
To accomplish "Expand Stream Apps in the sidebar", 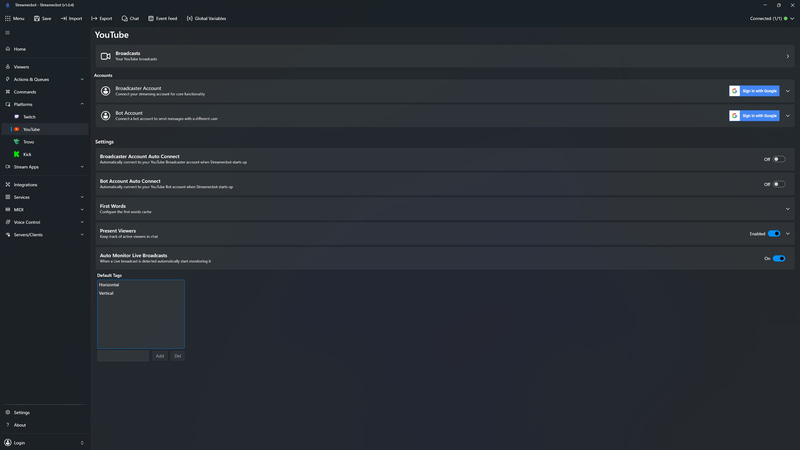I will (82, 167).
